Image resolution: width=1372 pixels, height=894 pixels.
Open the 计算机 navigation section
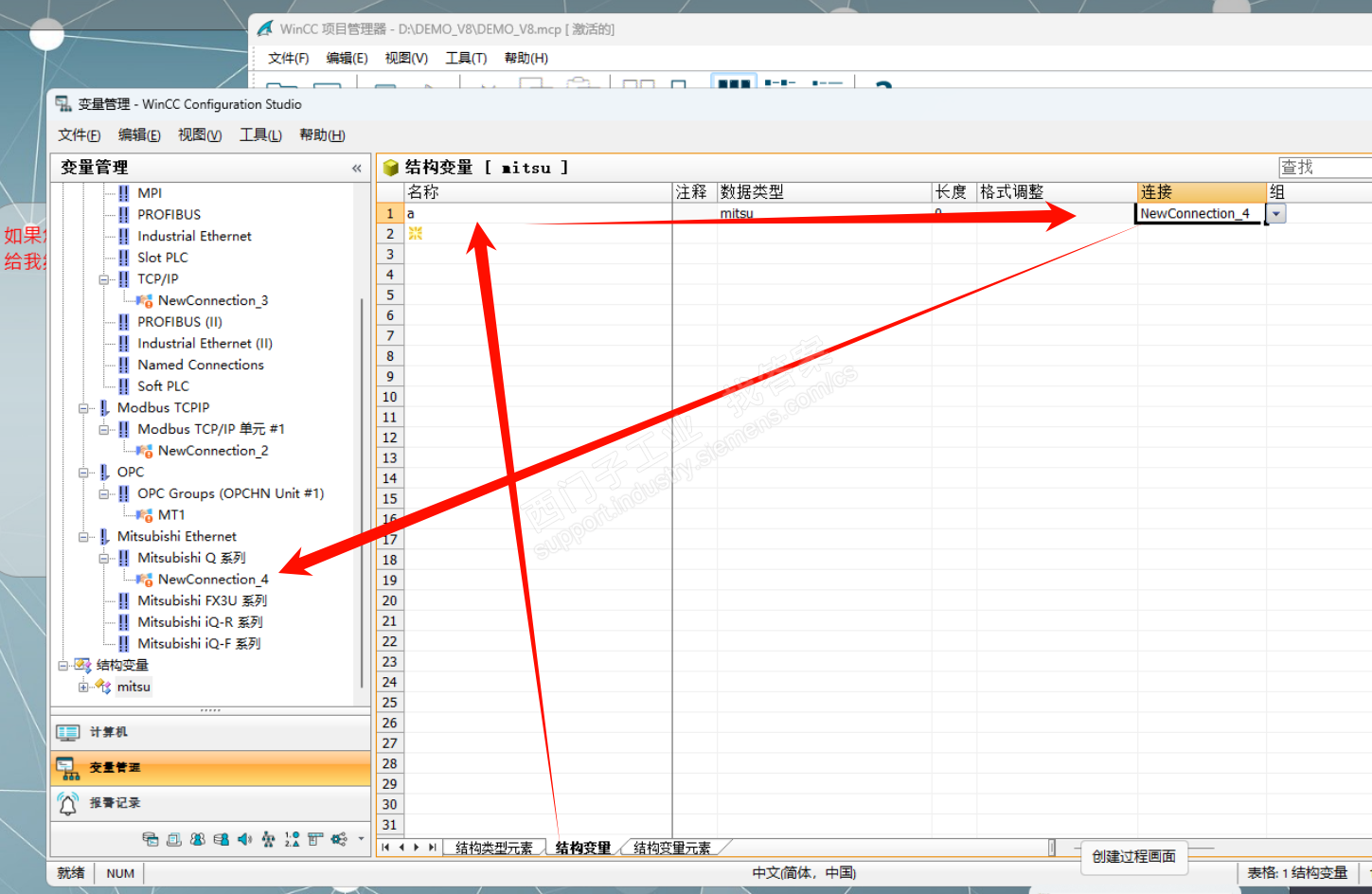[x=210, y=732]
